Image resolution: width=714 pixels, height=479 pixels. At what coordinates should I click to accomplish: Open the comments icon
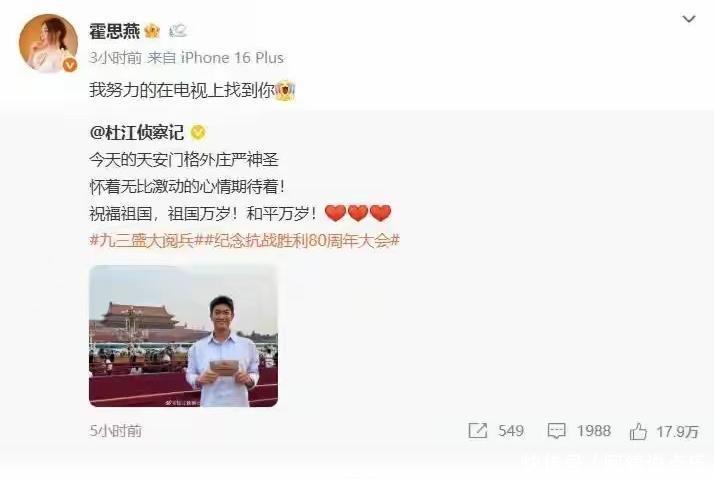click(556, 431)
